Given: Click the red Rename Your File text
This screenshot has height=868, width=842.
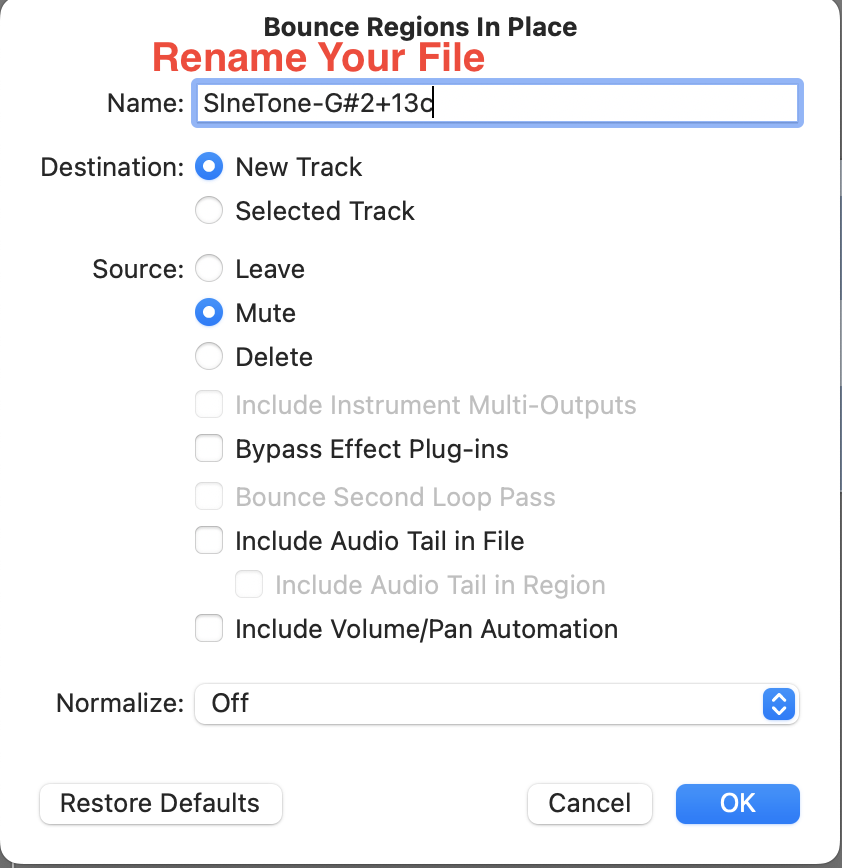Looking at the screenshot, I should point(318,58).
